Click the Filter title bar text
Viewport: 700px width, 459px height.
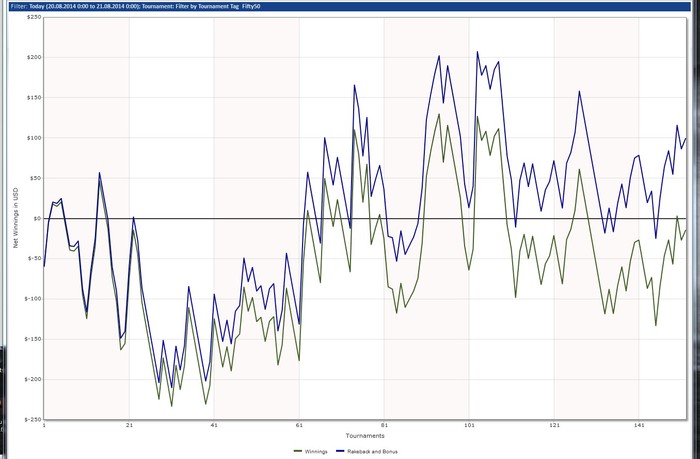tap(135, 7)
